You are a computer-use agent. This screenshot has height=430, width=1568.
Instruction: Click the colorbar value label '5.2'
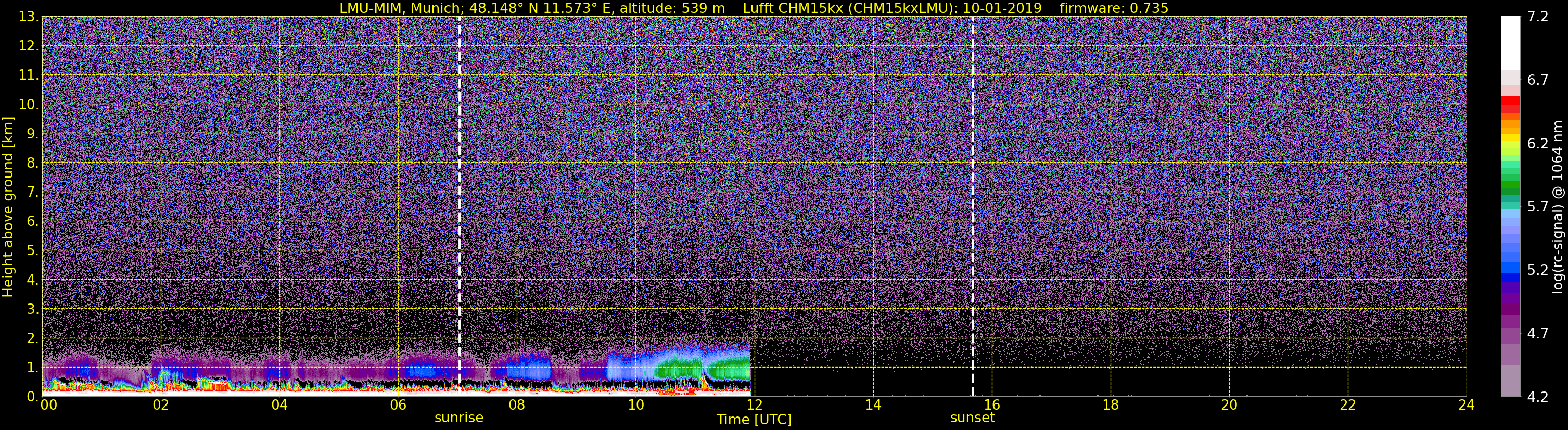[x=1538, y=270]
